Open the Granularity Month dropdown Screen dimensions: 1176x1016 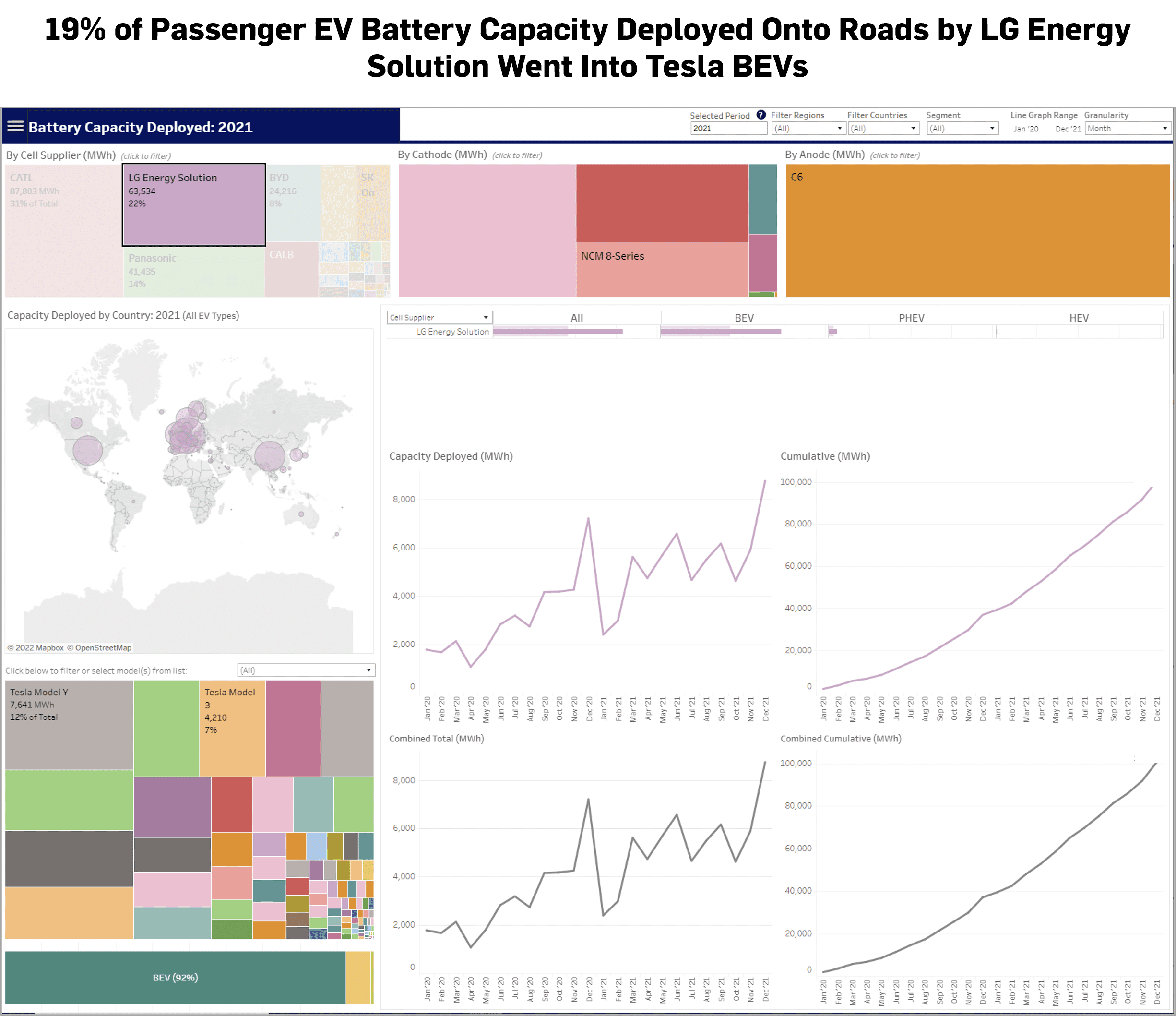pyautogui.click(x=1127, y=128)
